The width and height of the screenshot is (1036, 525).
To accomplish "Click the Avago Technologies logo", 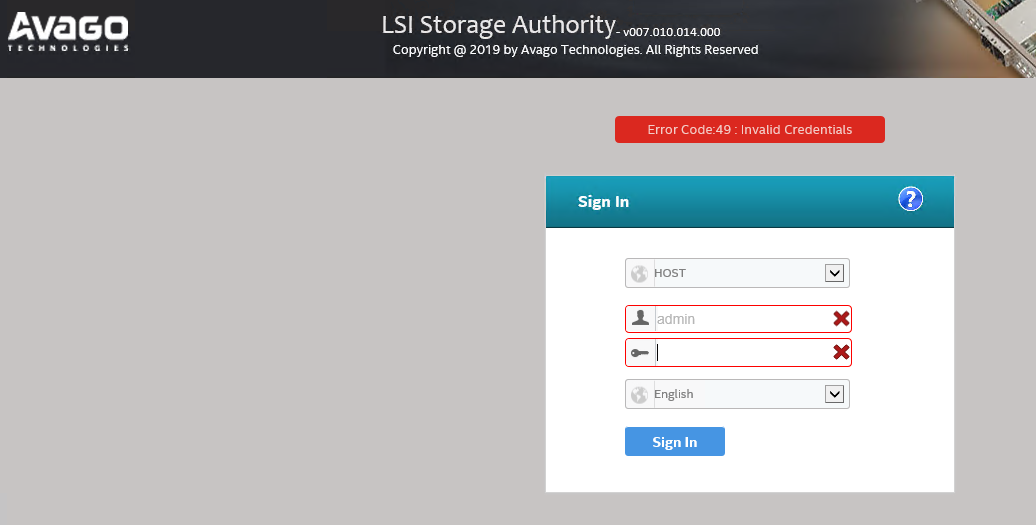I will tap(68, 32).
